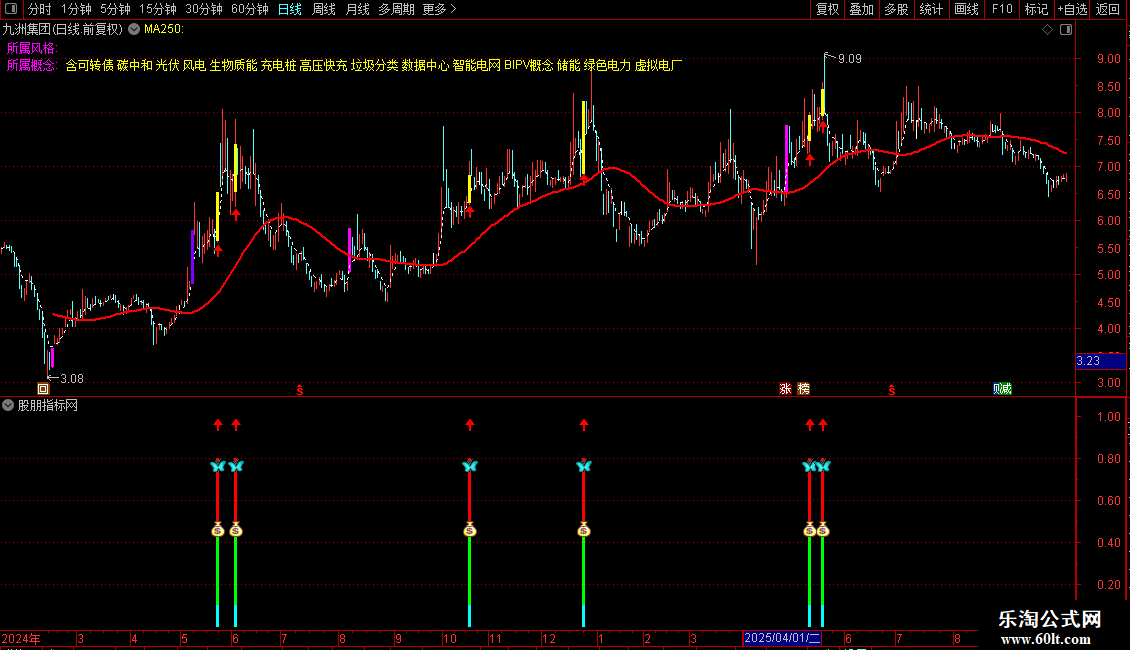The image size is (1130, 650).
Task: Click the 储能 concept tag
Action: point(568,66)
